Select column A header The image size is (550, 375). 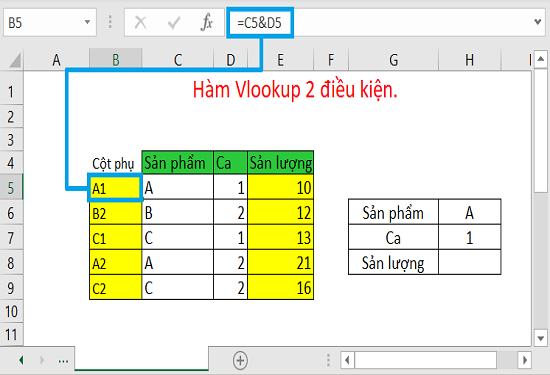[56, 60]
